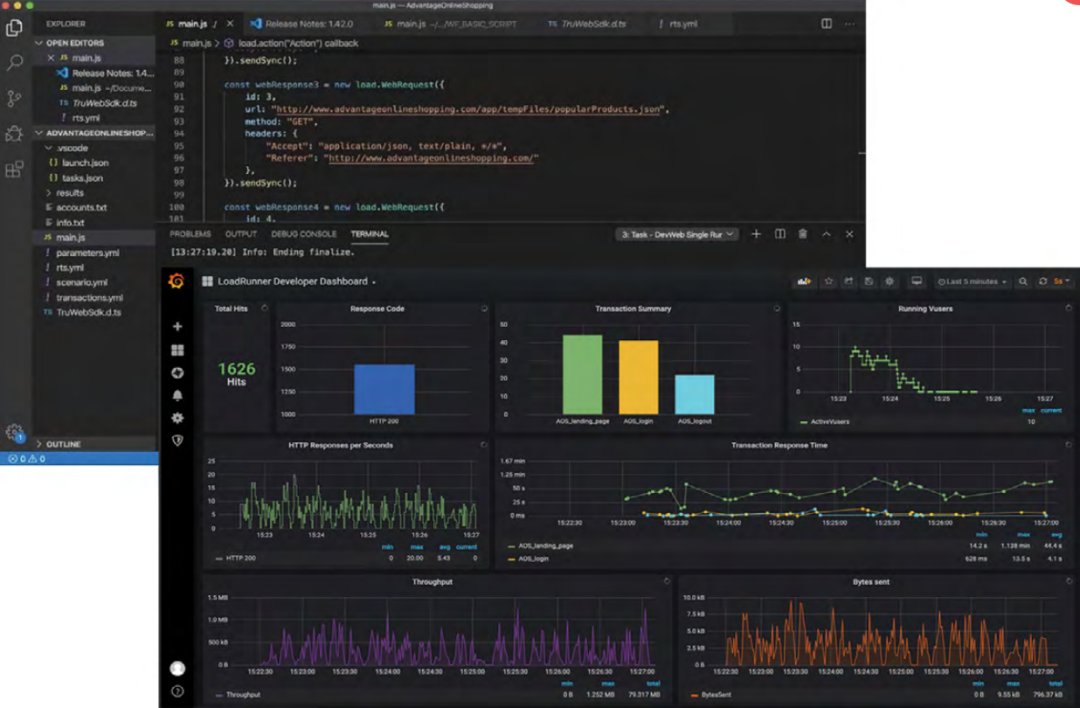
Task: Star the LoadRunner Developer Dashboard
Action: pos(829,281)
